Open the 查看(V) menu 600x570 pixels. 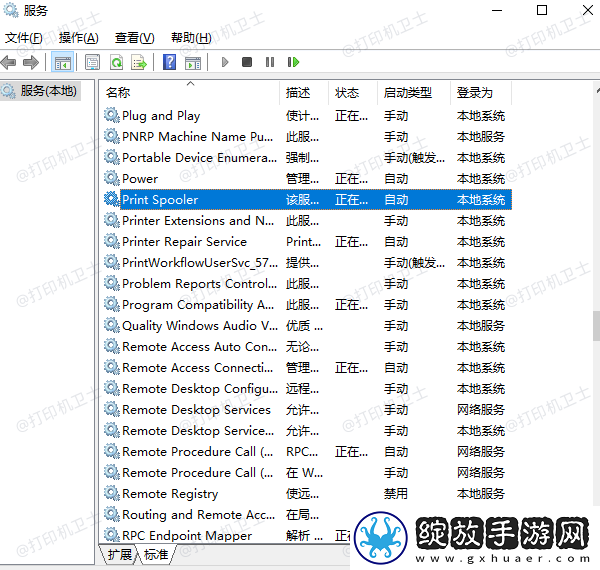point(134,38)
